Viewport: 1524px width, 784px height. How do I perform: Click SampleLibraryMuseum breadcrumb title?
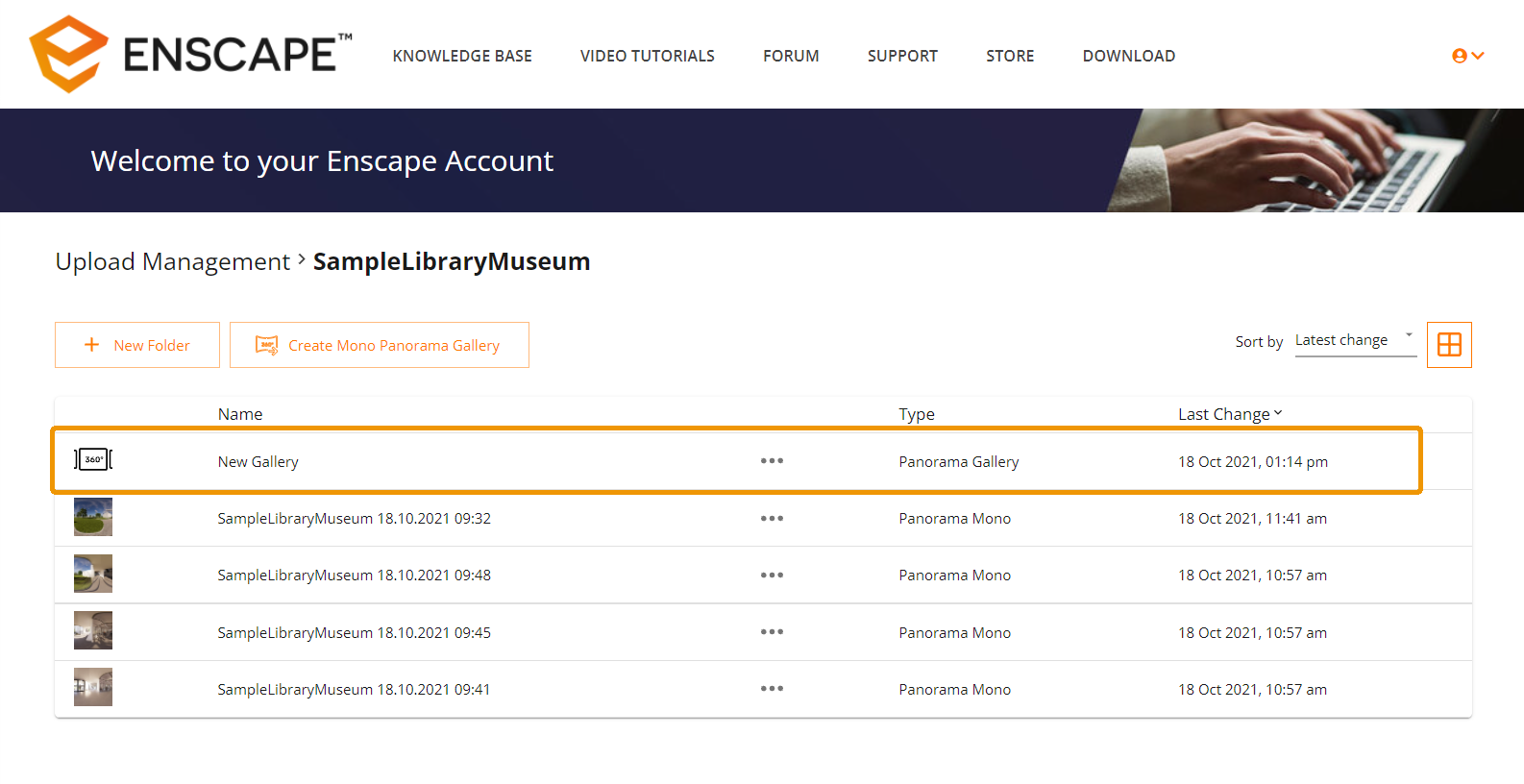pyautogui.click(x=452, y=261)
